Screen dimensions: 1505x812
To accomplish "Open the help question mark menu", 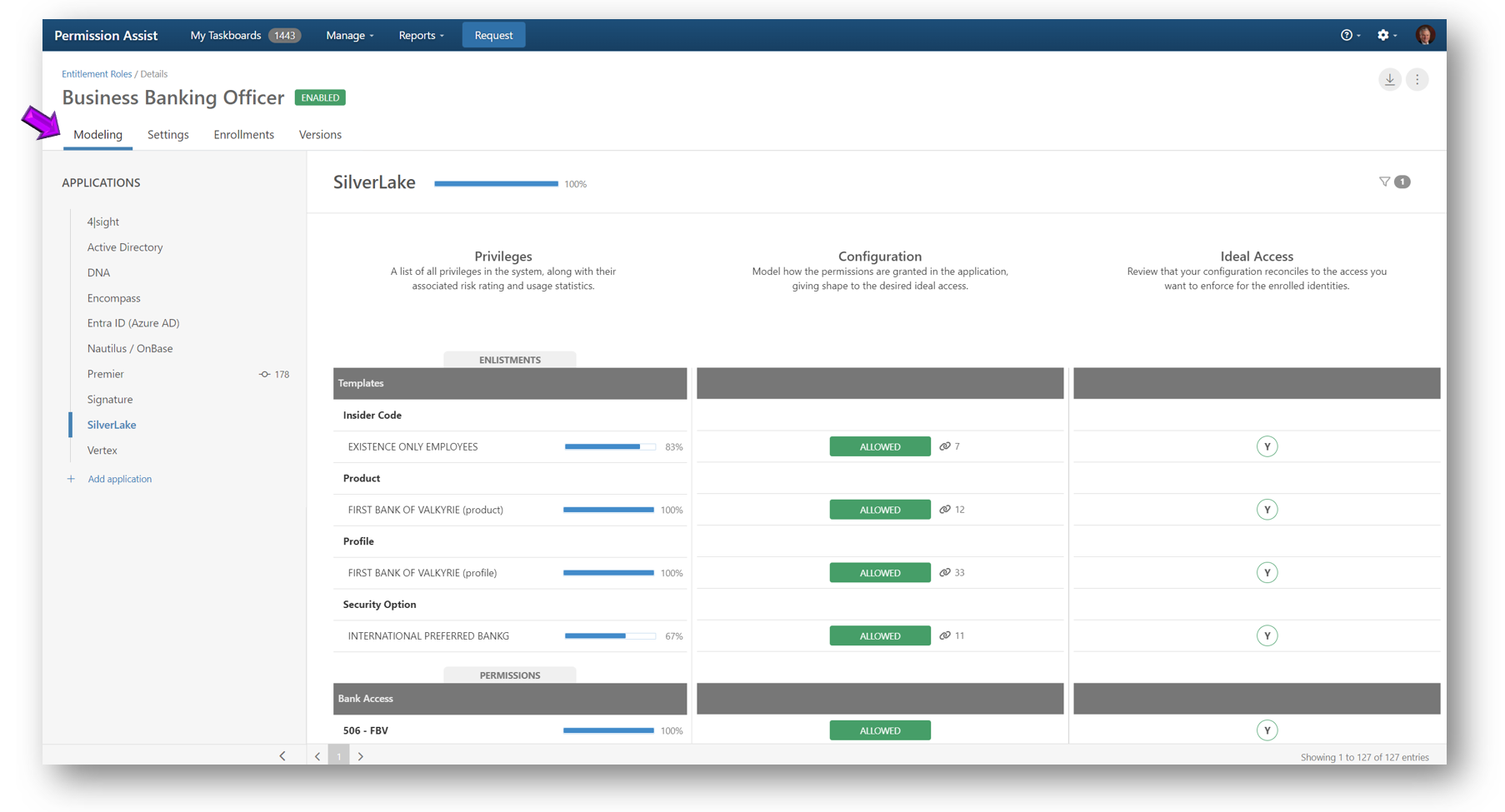I will (1347, 35).
